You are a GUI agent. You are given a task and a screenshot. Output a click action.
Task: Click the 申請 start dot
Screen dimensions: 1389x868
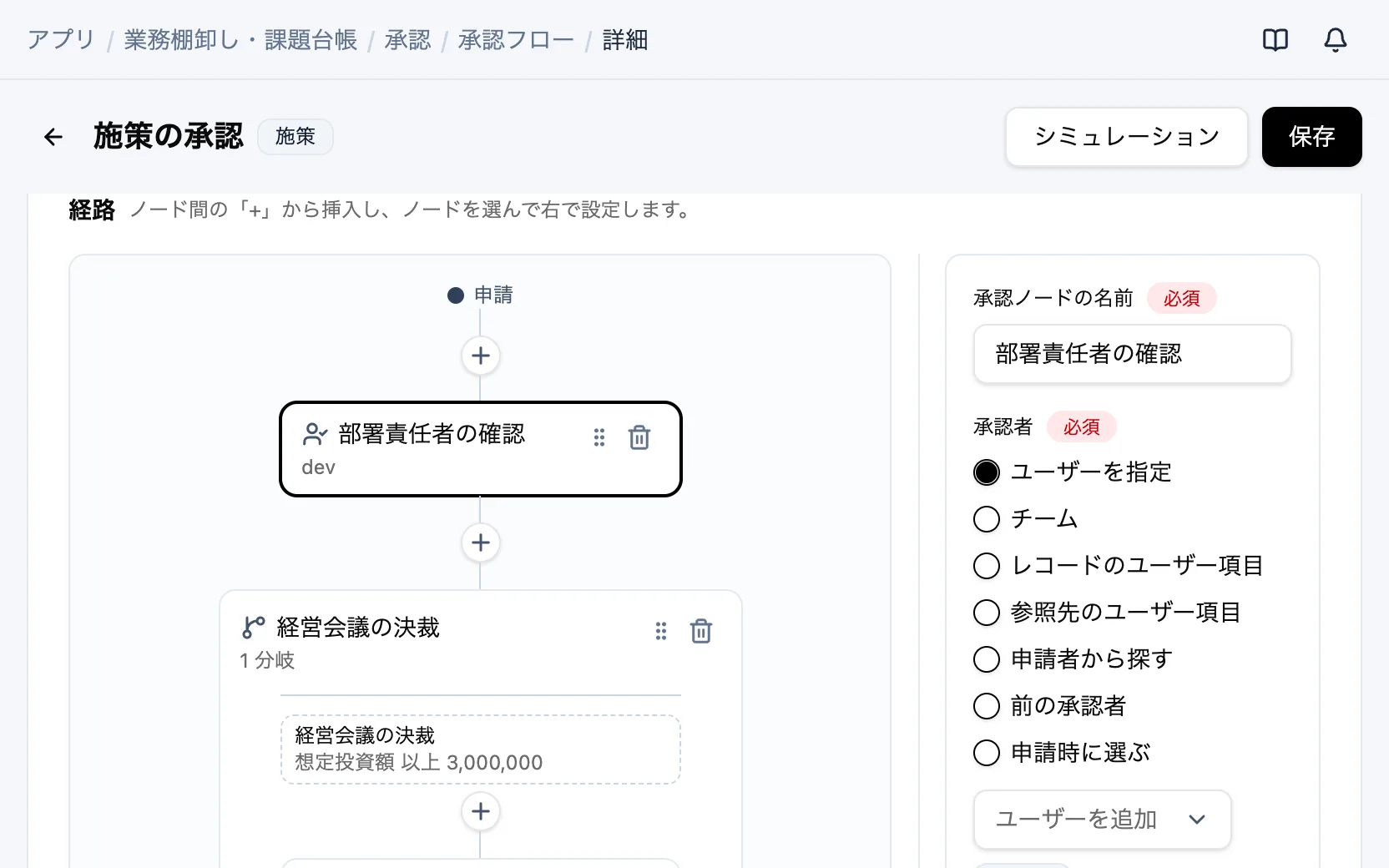(456, 295)
